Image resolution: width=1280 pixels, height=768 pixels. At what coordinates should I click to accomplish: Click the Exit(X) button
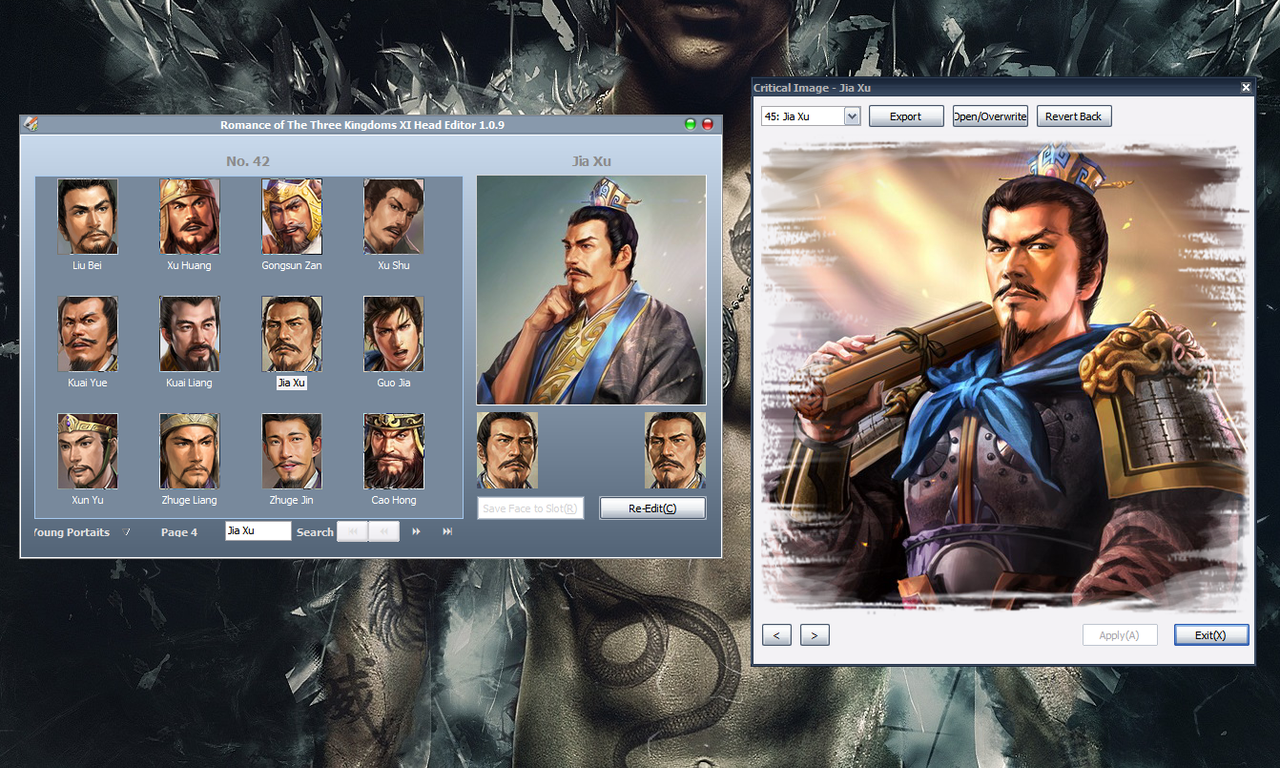[1211, 635]
